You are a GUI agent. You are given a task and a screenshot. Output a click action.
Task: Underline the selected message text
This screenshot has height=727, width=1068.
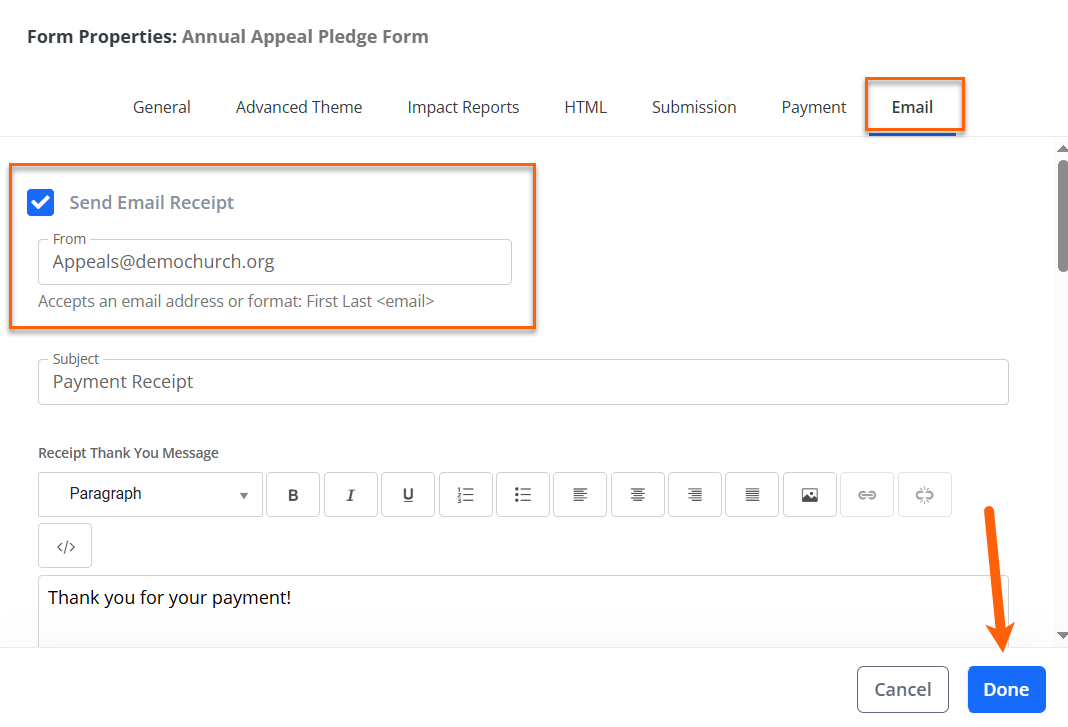coord(407,495)
